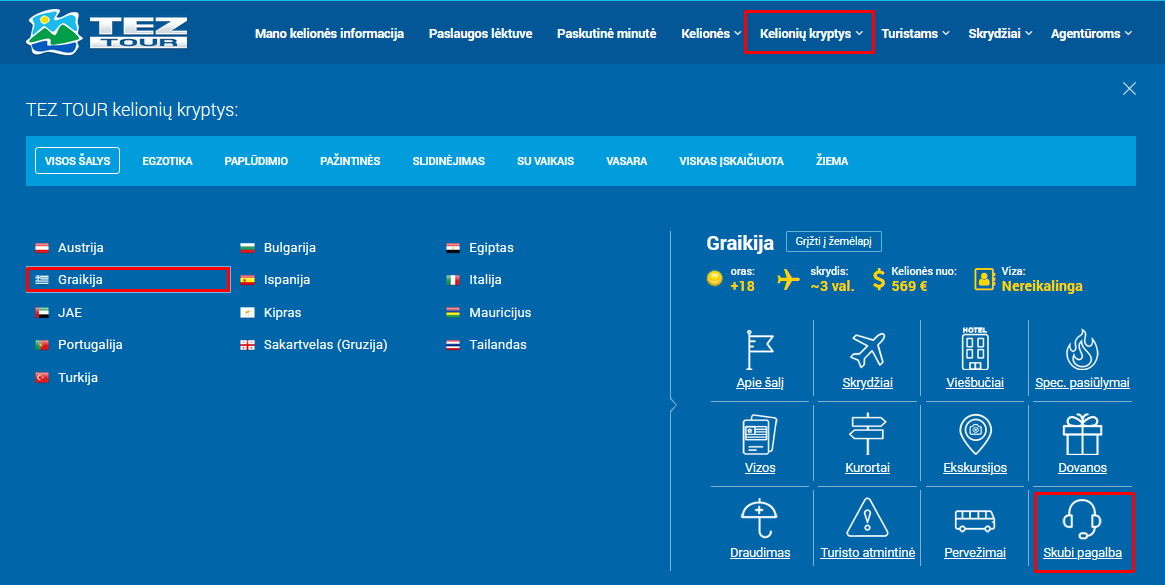Open Mano kelionės informacija

(x=329, y=33)
